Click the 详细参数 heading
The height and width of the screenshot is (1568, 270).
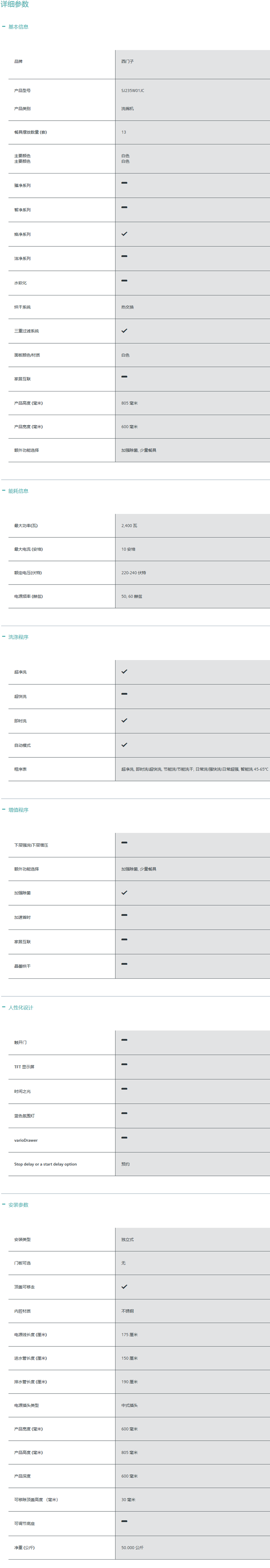point(15,4)
